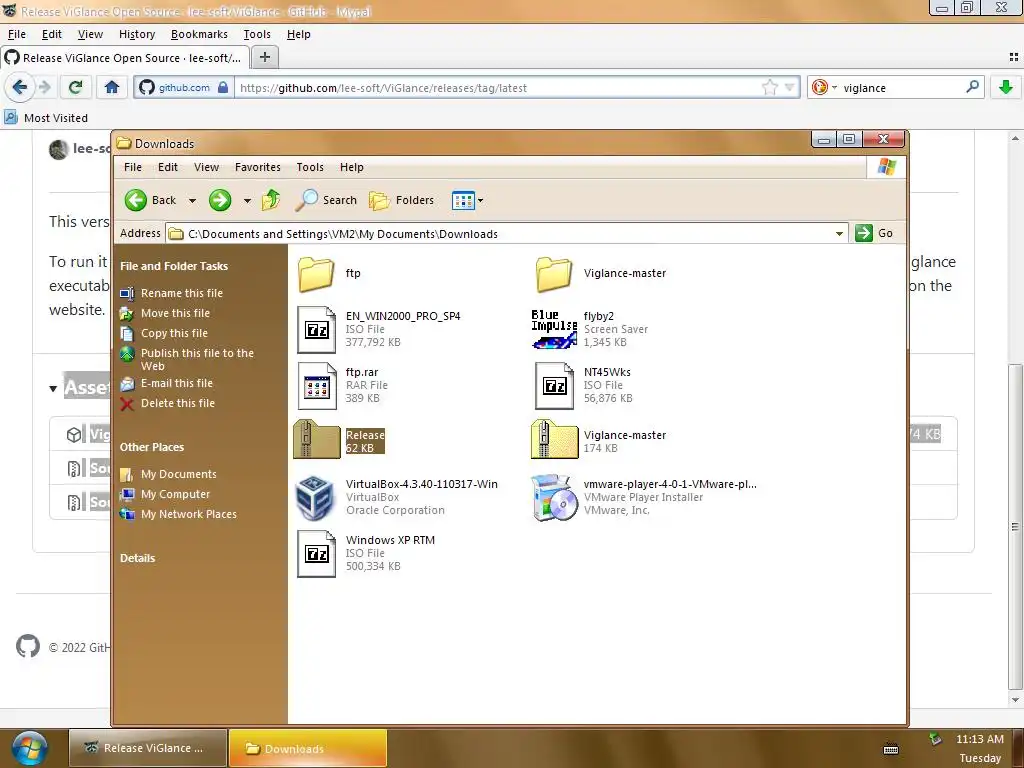The height and width of the screenshot is (768, 1024).
Task: Open the Windows Start orb
Action: click(29, 748)
